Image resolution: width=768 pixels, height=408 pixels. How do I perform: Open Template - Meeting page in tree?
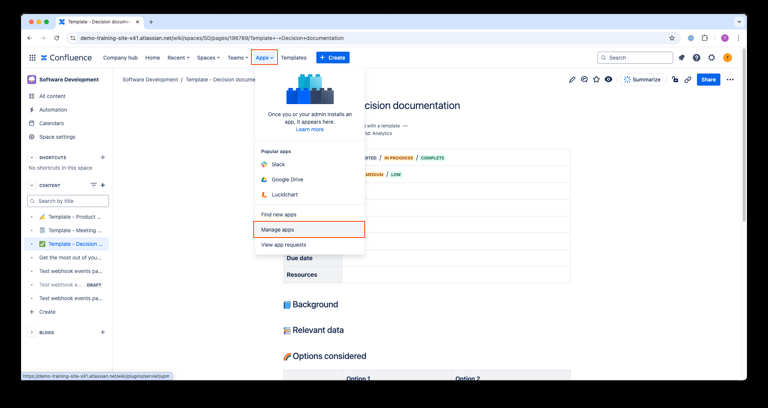point(73,230)
